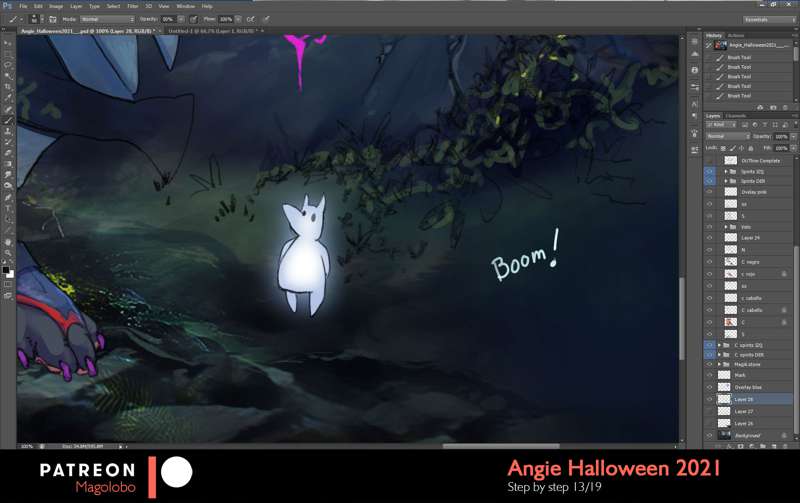The image size is (800, 503).
Task: Select the Lasso tool
Action: click(8, 65)
